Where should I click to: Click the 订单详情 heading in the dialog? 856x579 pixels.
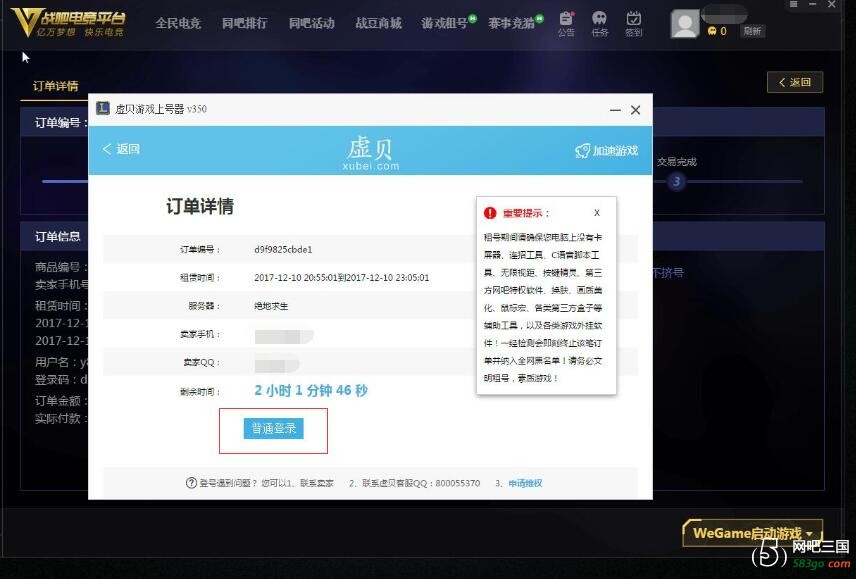(200, 206)
